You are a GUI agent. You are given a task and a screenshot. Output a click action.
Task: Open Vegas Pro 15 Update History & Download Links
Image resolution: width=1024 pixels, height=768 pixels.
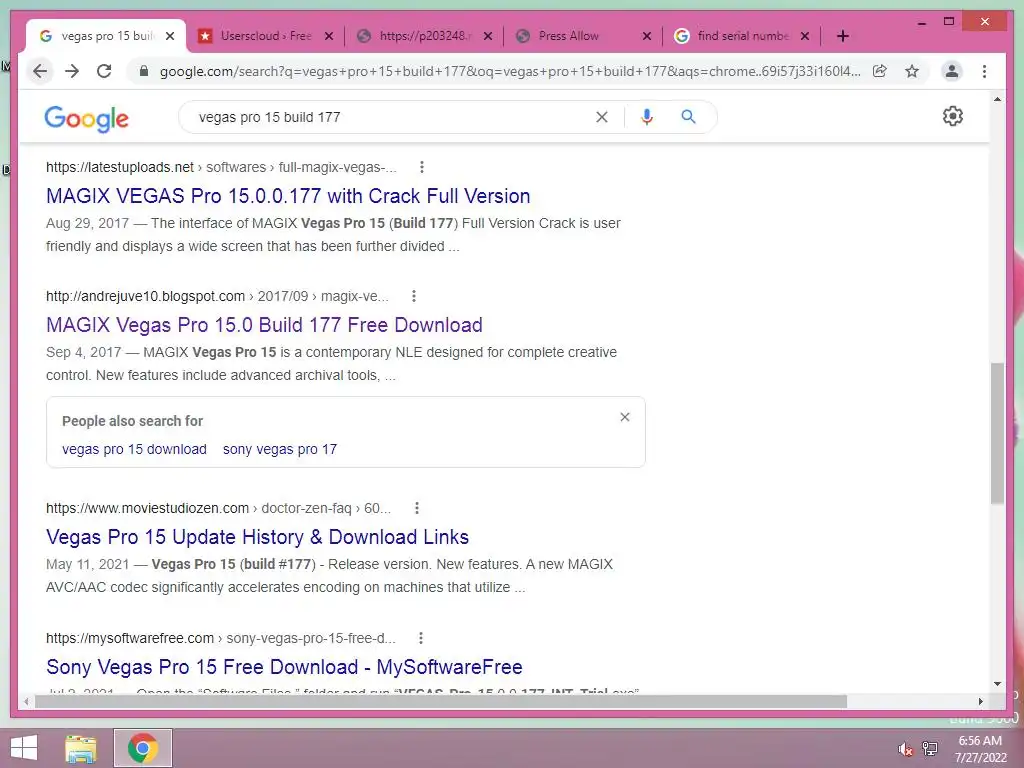click(257, 537)
